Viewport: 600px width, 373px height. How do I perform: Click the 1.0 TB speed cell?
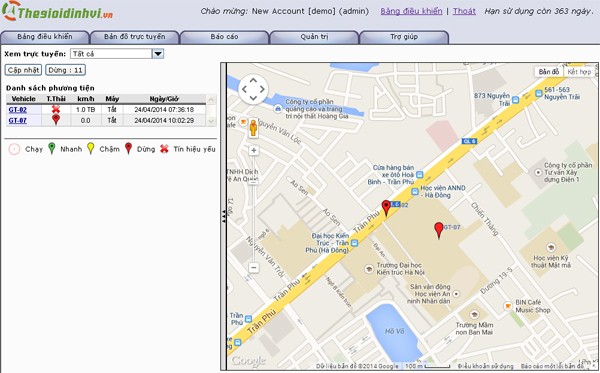[86, 110]
